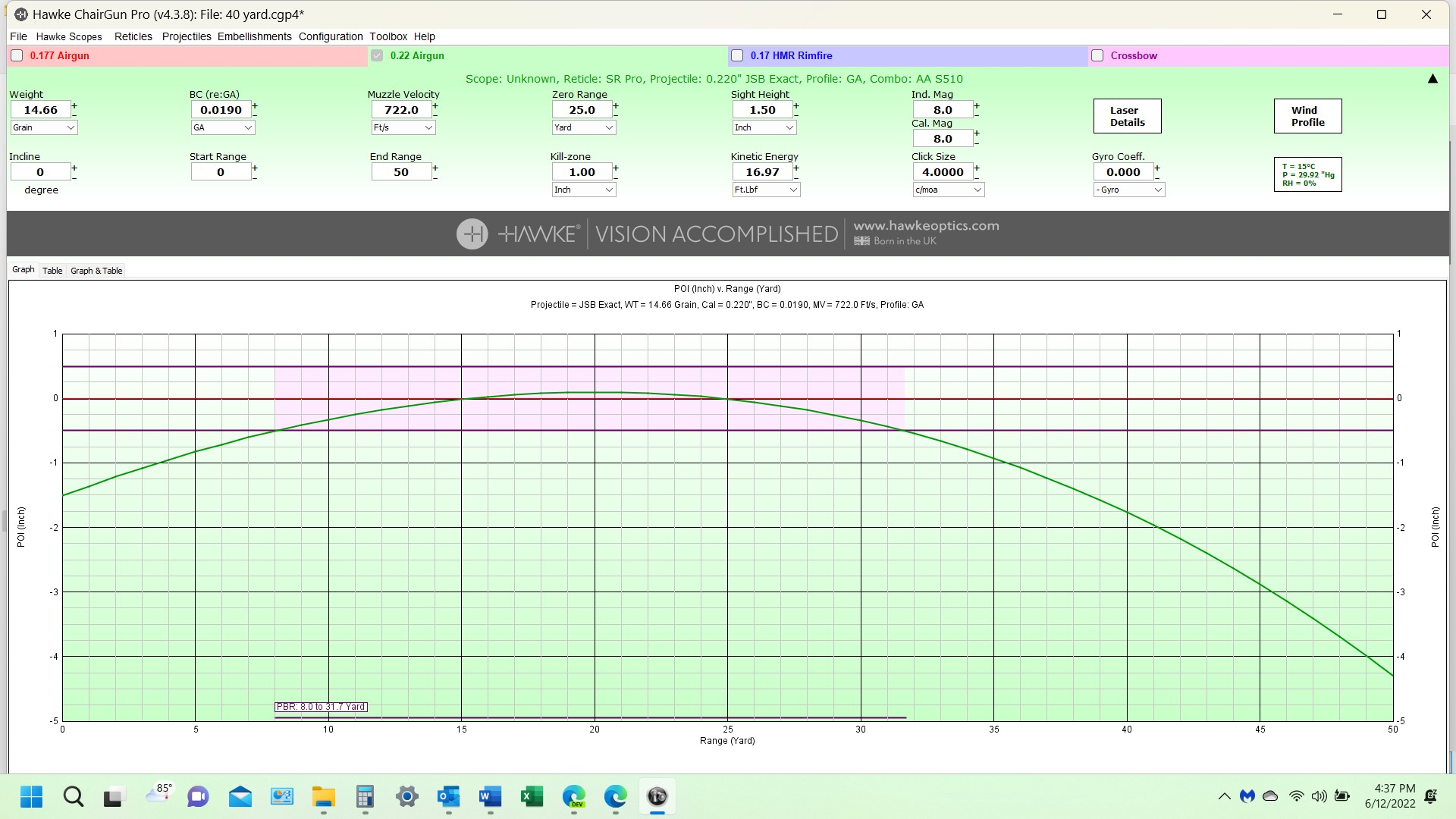
Task: Open OneDrive cloud tray icon
Action: [1270, 796]
